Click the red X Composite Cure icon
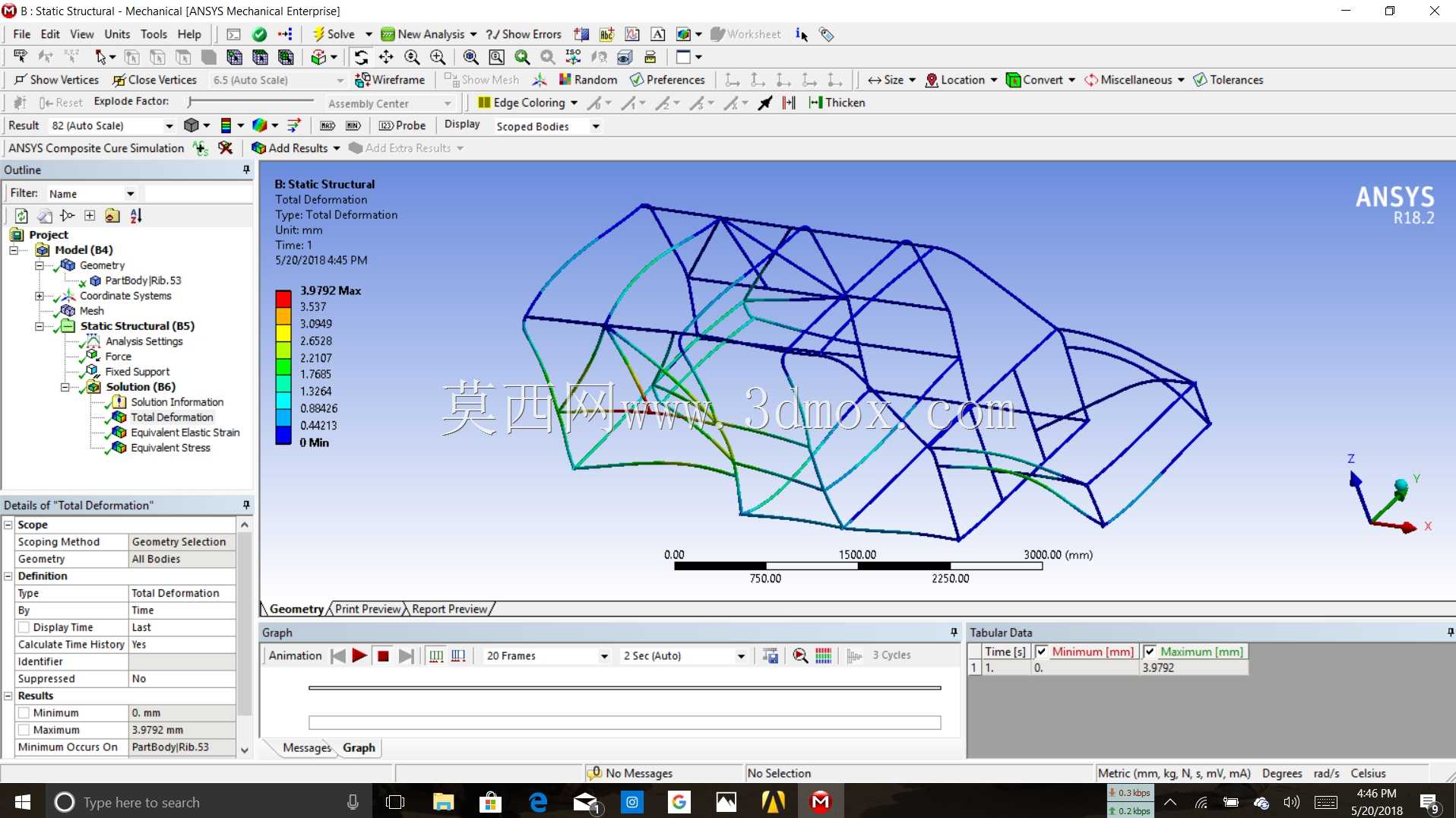Screen dimensions: 1456x818 pos(226,148)
